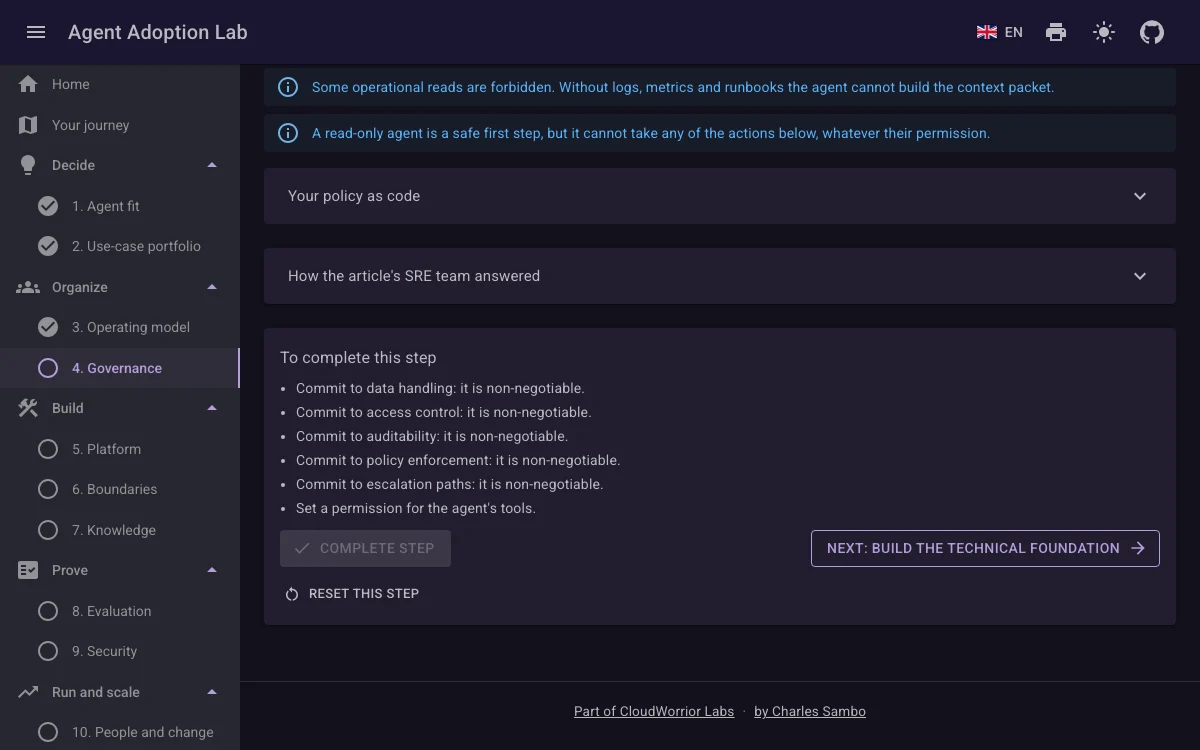Click the circle icon beside Evaluation
The height and width of the screenshot is (750, 1200).
click(48, 611)
